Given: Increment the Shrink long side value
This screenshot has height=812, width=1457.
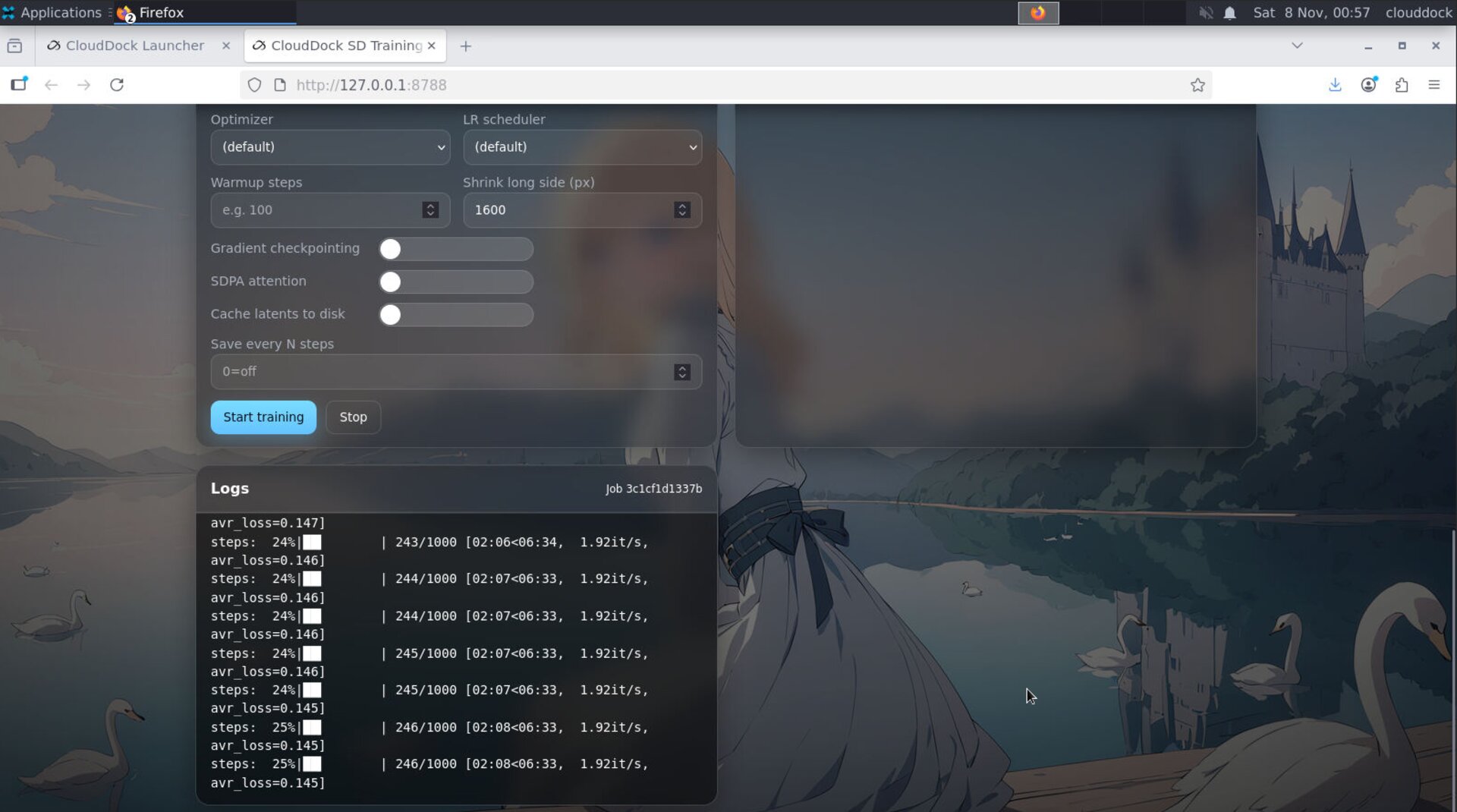Looking at the screenshot, I should tap(681, 206).
